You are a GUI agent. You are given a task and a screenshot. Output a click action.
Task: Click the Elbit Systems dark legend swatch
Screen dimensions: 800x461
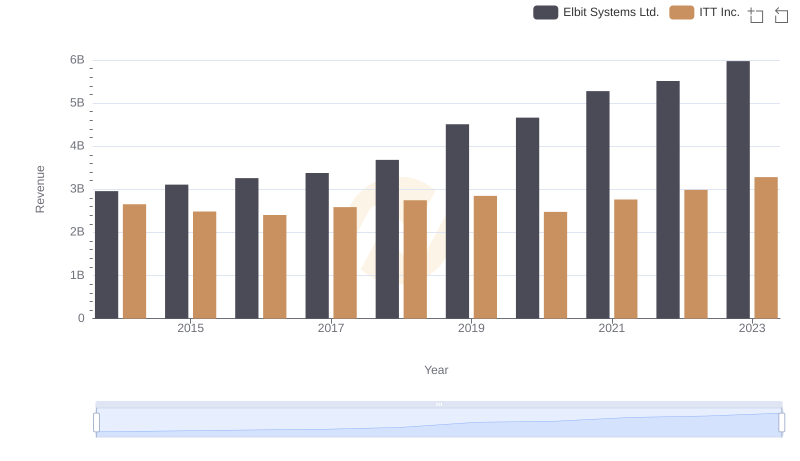[x=545, y=12]
